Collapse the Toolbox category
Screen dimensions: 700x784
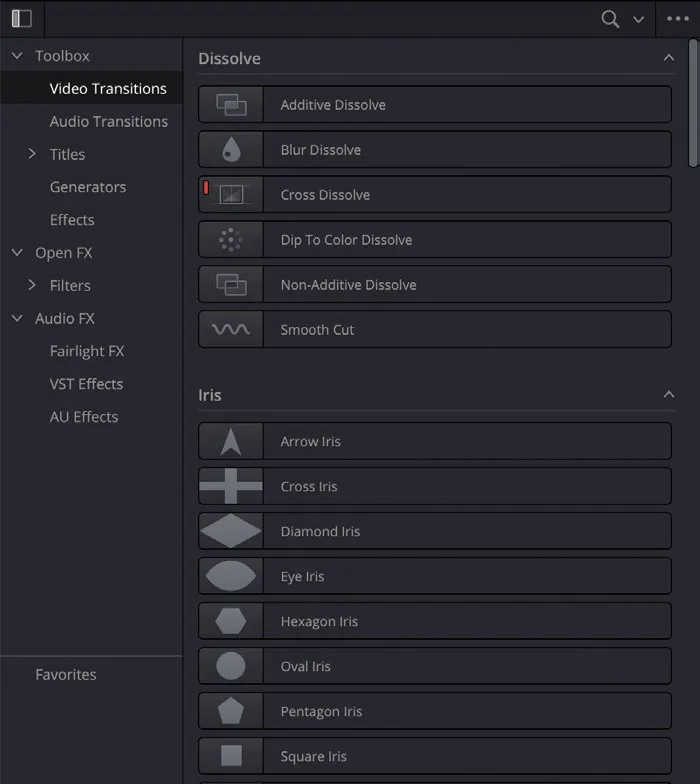pyautogui.click(x=17, y=56)
